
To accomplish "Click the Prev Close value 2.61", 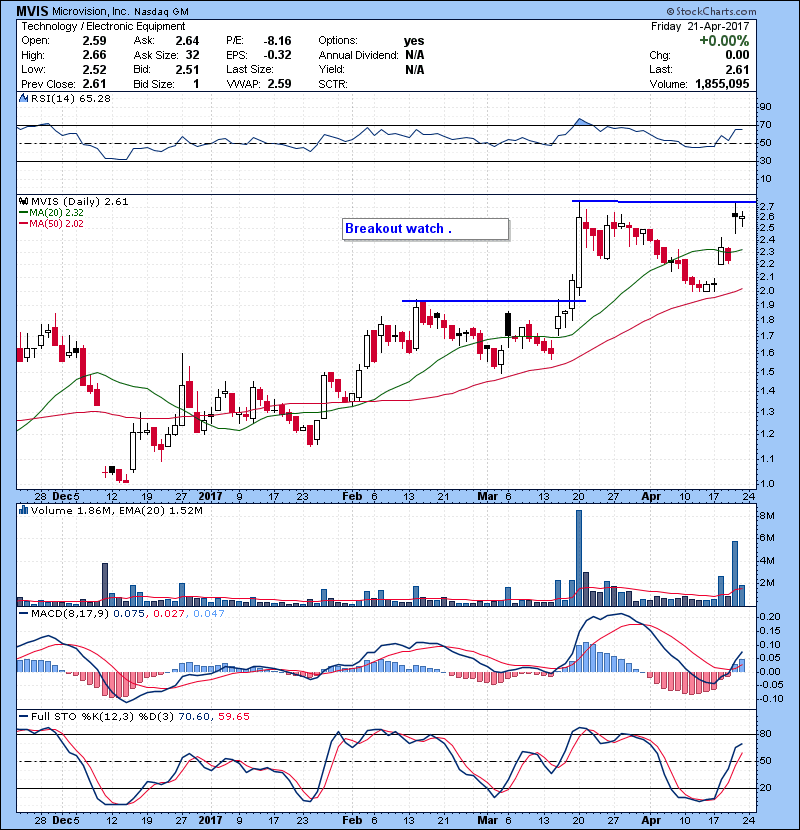I will point(94,84).
